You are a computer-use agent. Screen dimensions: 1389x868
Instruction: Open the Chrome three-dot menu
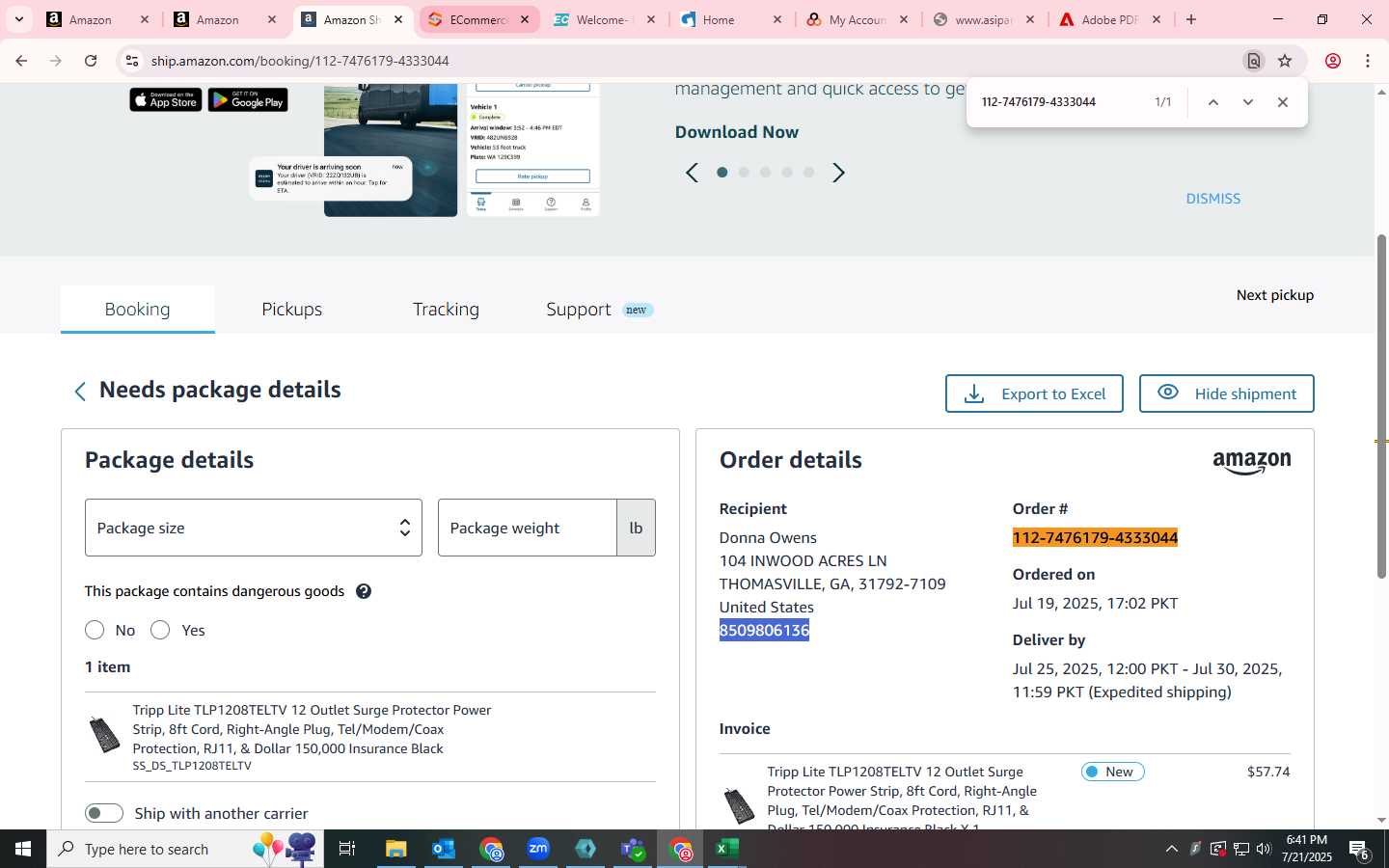(x=1368, y=61)
